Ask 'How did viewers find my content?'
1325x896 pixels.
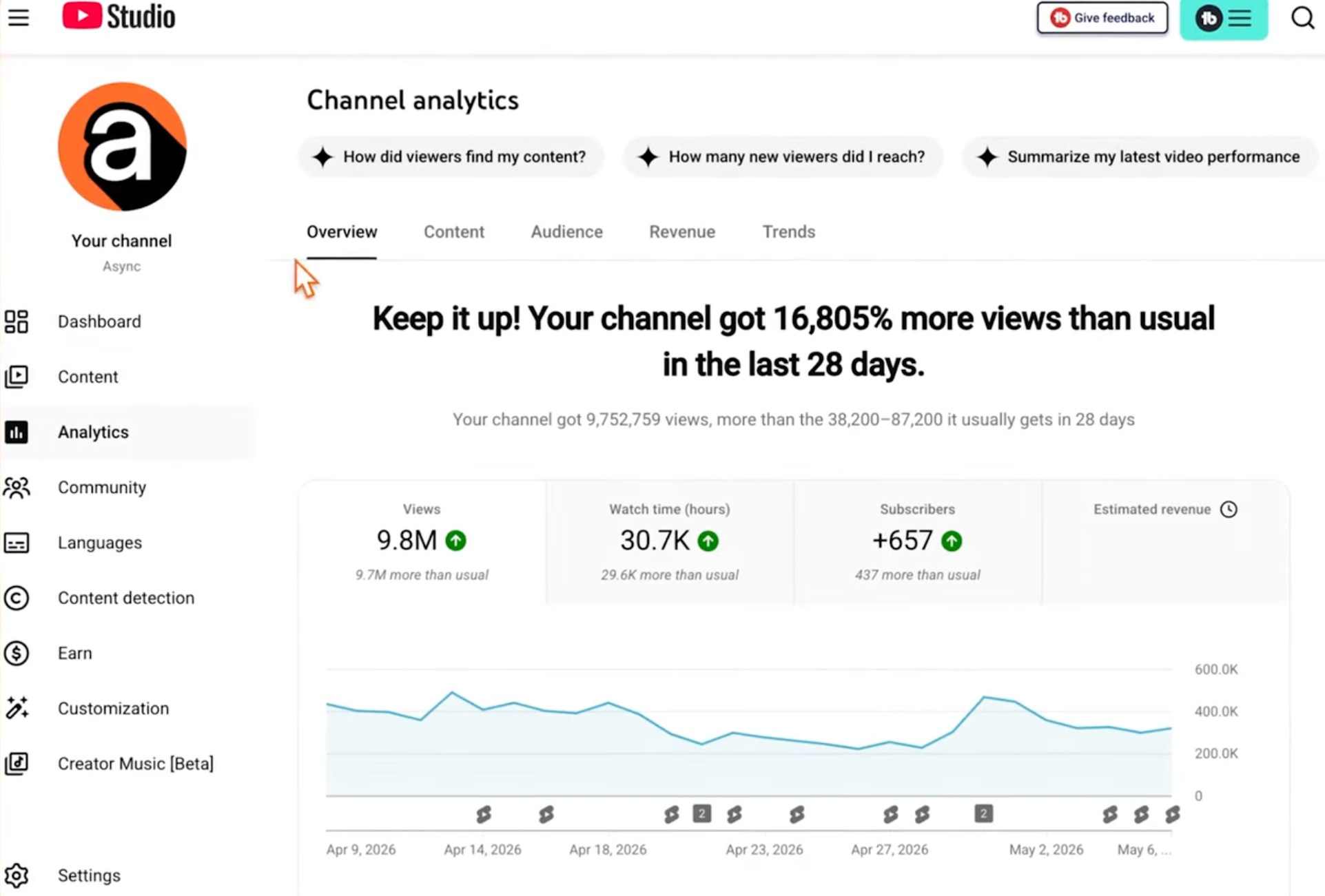pos(451,157)
